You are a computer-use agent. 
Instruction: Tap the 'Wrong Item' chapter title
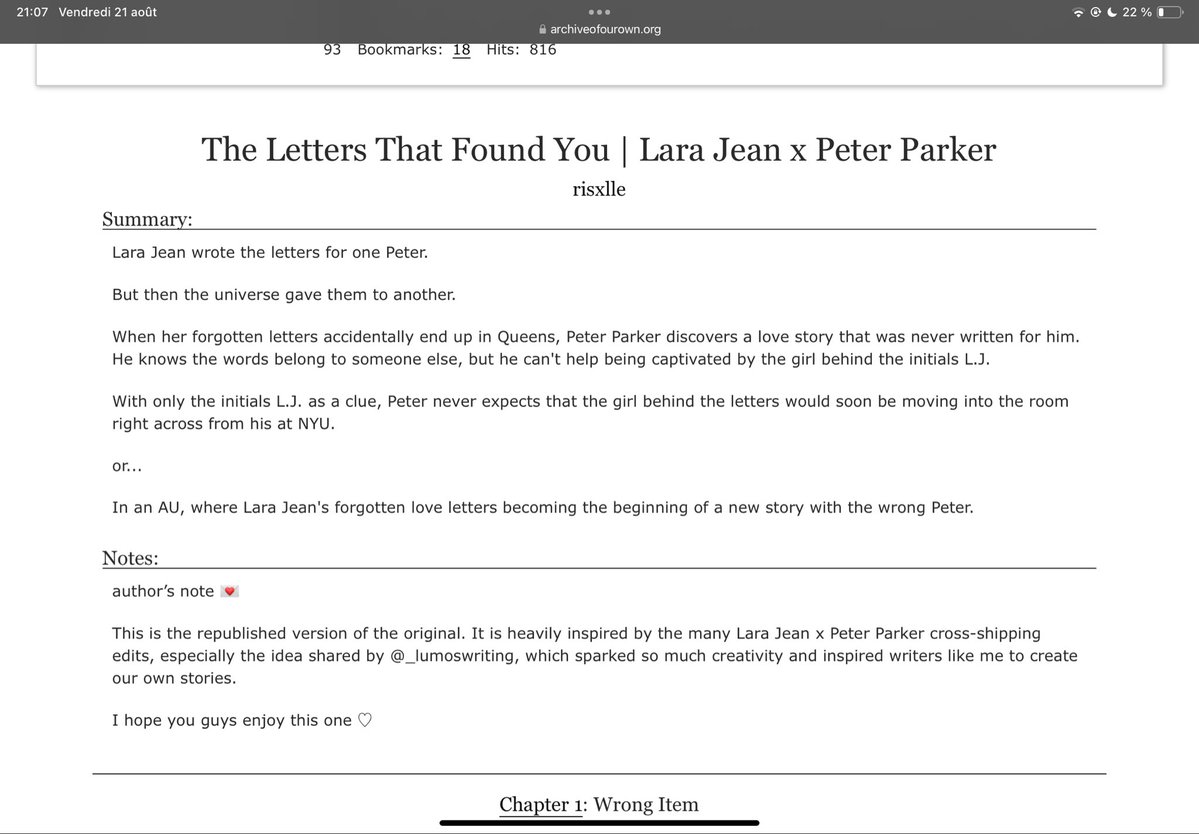tap(646, 804)
